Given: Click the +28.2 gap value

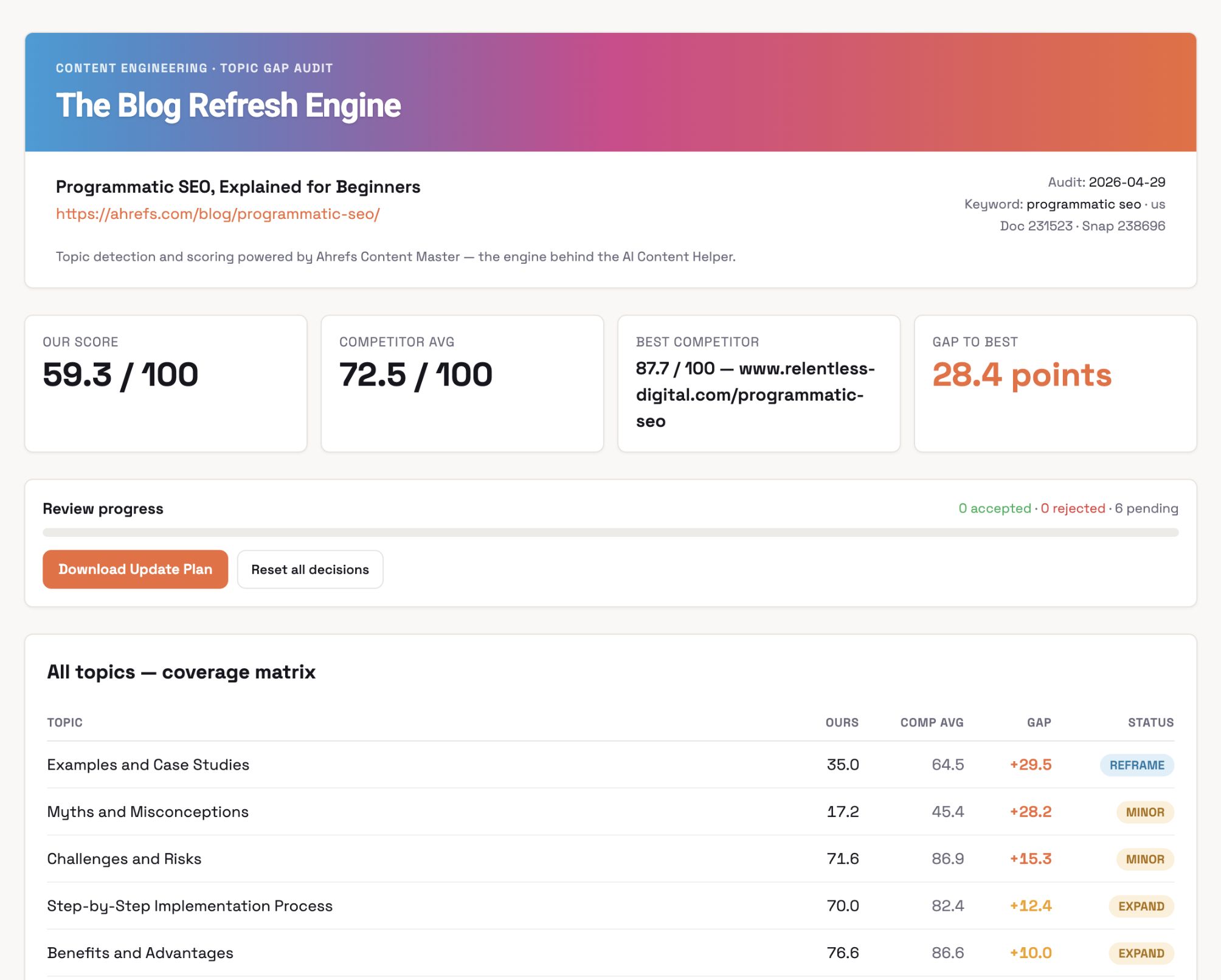Looking at the screenshot, I should (1031, 812).
